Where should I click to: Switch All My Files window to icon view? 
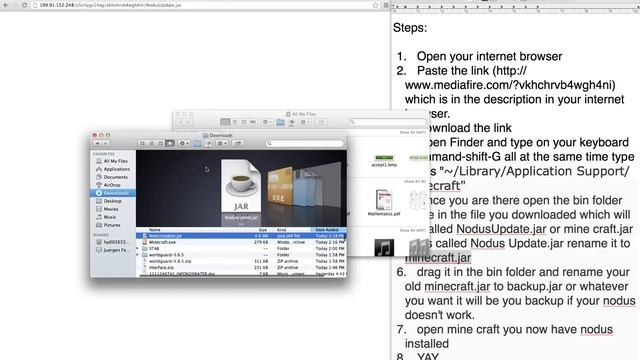(x=225, y=122)
